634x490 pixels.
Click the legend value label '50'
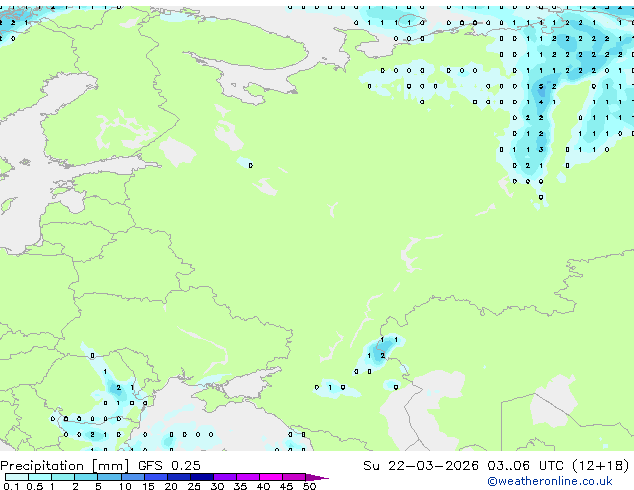(x=309, y=486)
